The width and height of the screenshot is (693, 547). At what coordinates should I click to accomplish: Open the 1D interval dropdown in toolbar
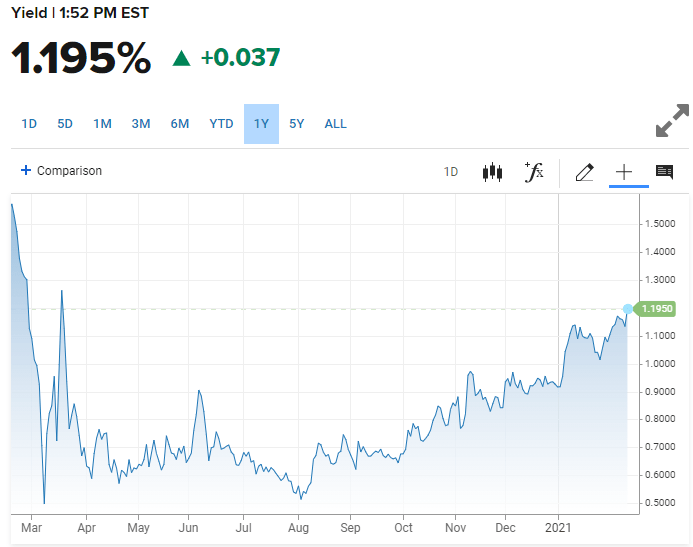click(x=451, y=172)
